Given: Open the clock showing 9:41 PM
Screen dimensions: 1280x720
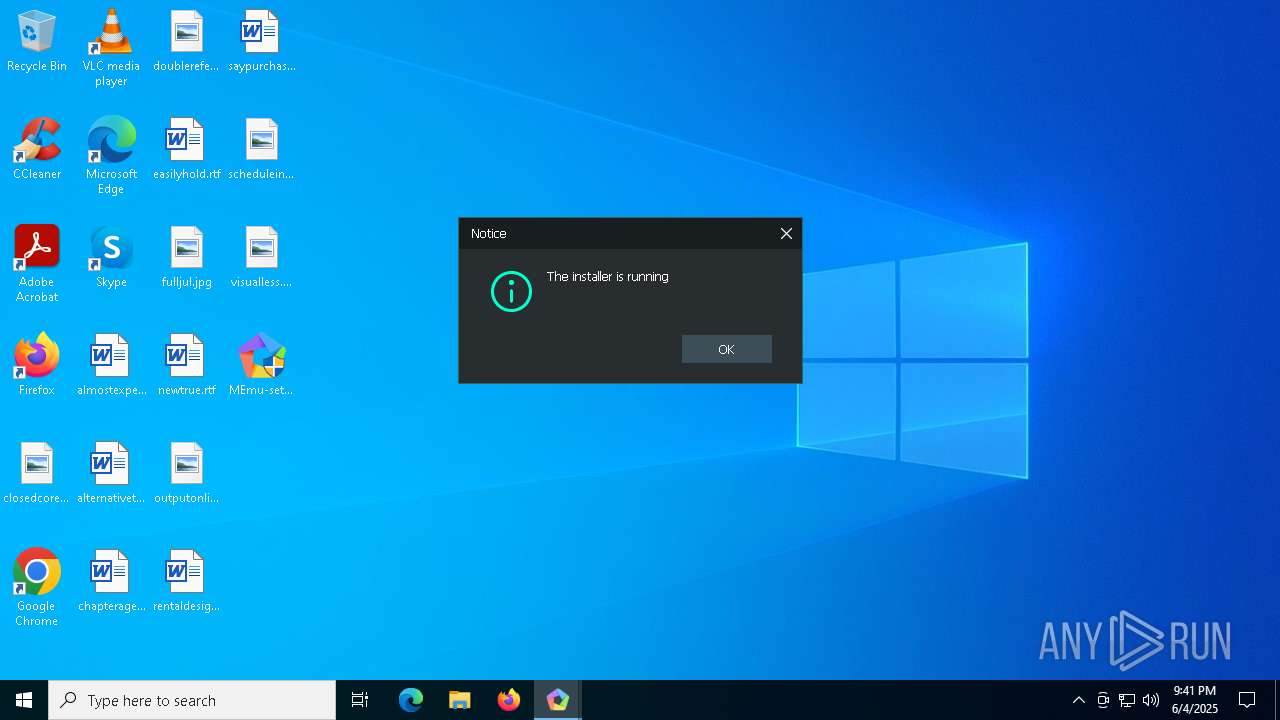Looking at the screenshot, I should point(1195,700).
